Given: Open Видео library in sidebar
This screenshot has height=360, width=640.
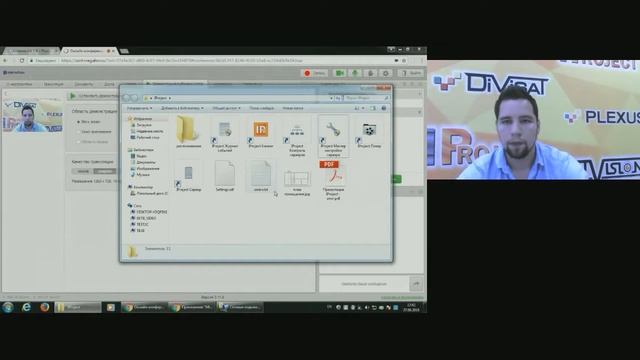Looking at the screenshot, I should click(139, 156).
